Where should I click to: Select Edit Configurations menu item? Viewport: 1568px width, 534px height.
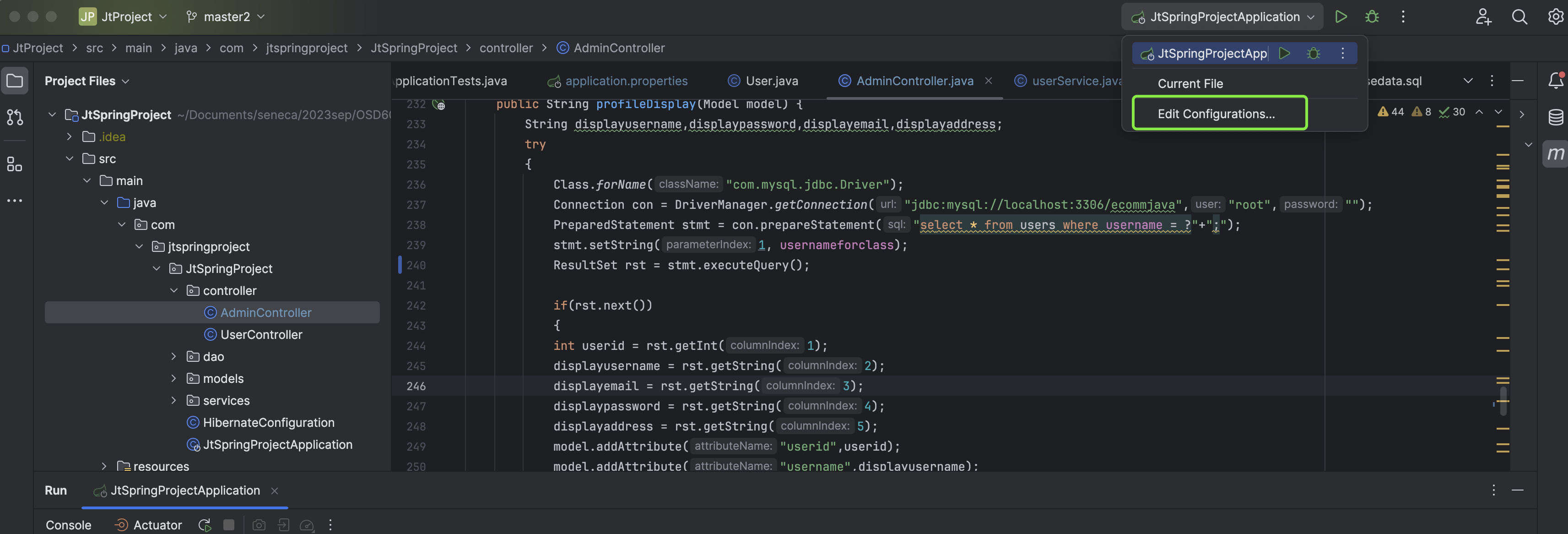(x=1216, y=114)
